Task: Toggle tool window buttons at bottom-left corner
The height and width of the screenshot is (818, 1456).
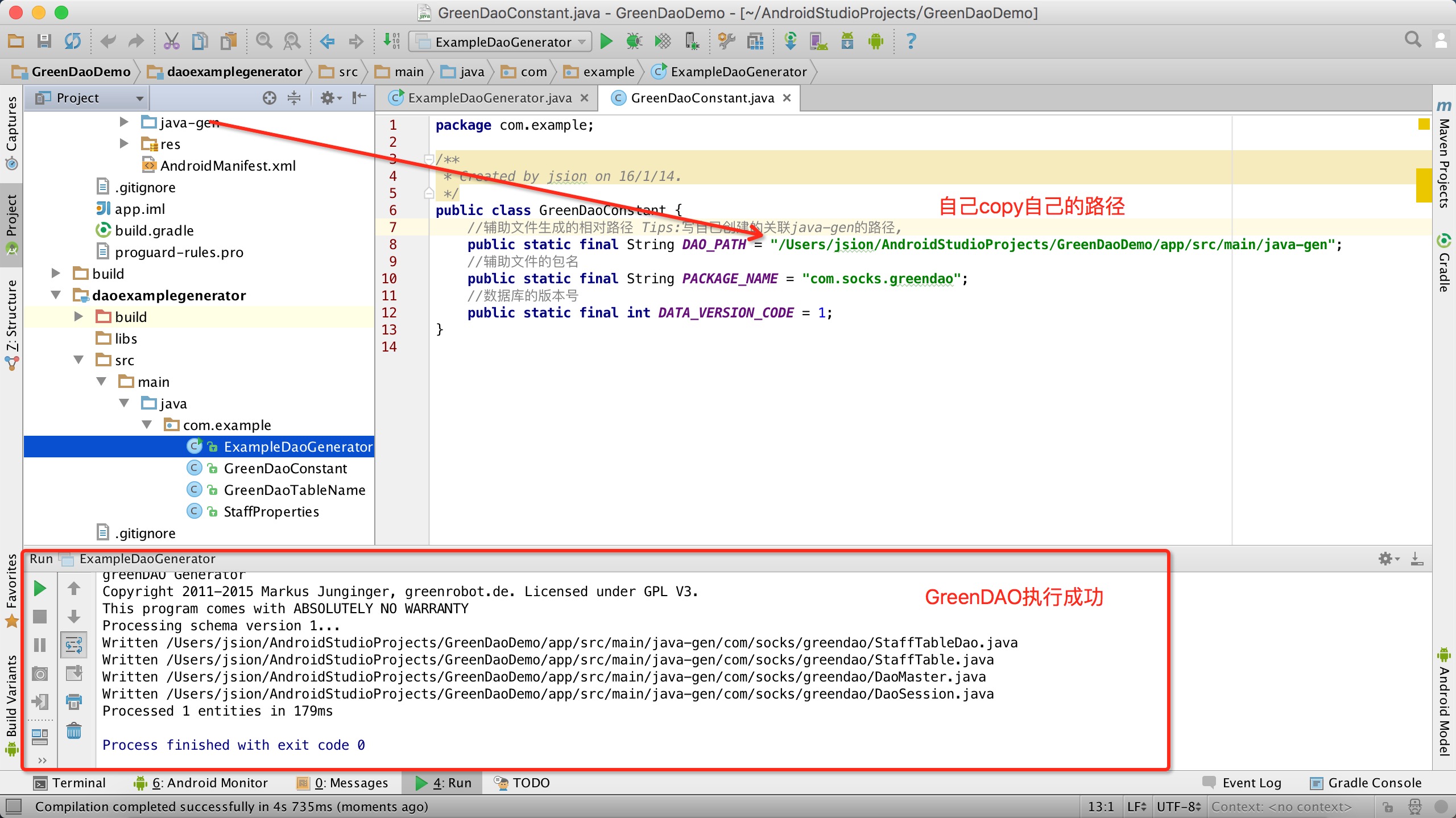Action: tap(14, 806)
